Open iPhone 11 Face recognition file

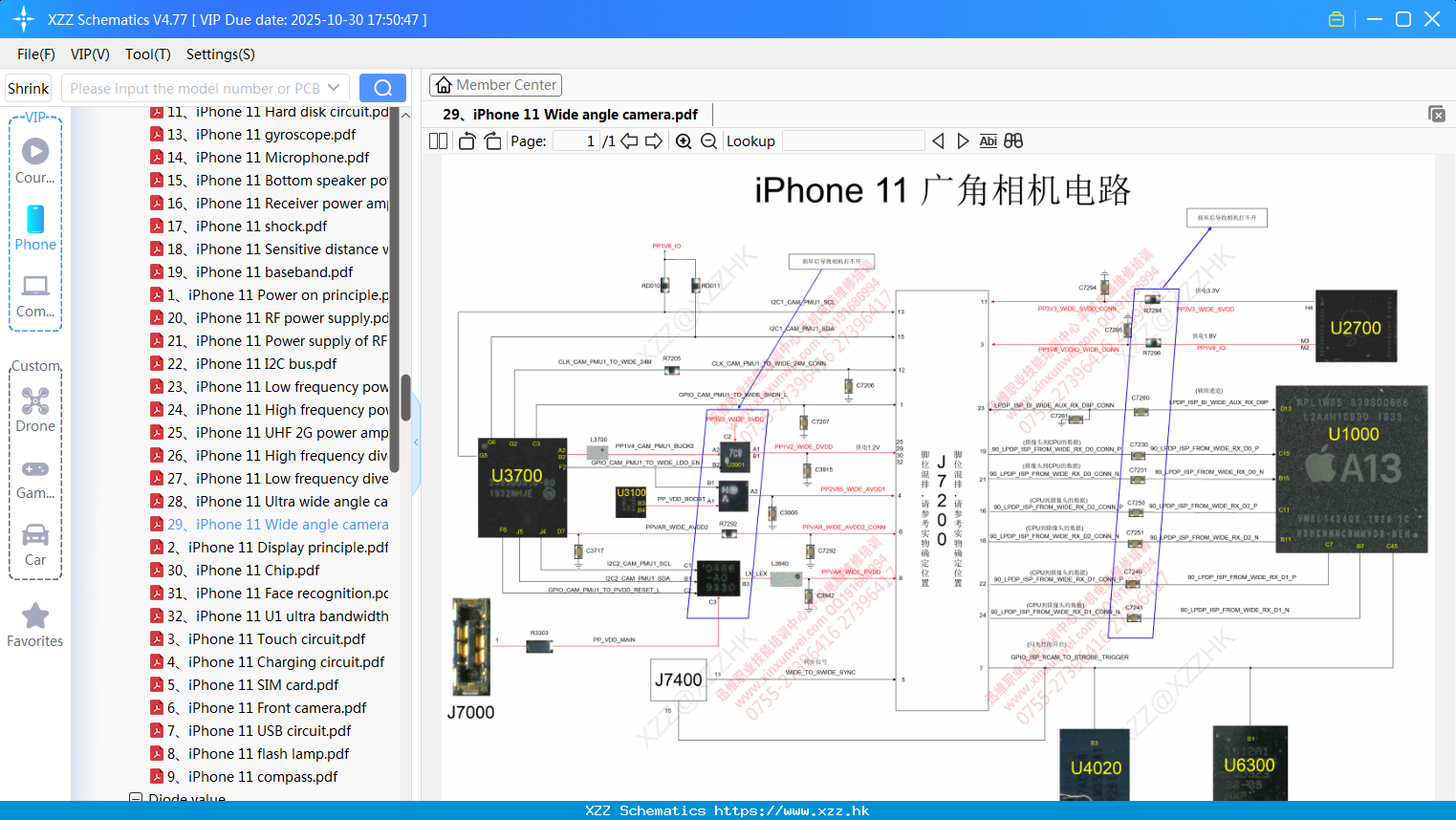[x=270, y=593]
